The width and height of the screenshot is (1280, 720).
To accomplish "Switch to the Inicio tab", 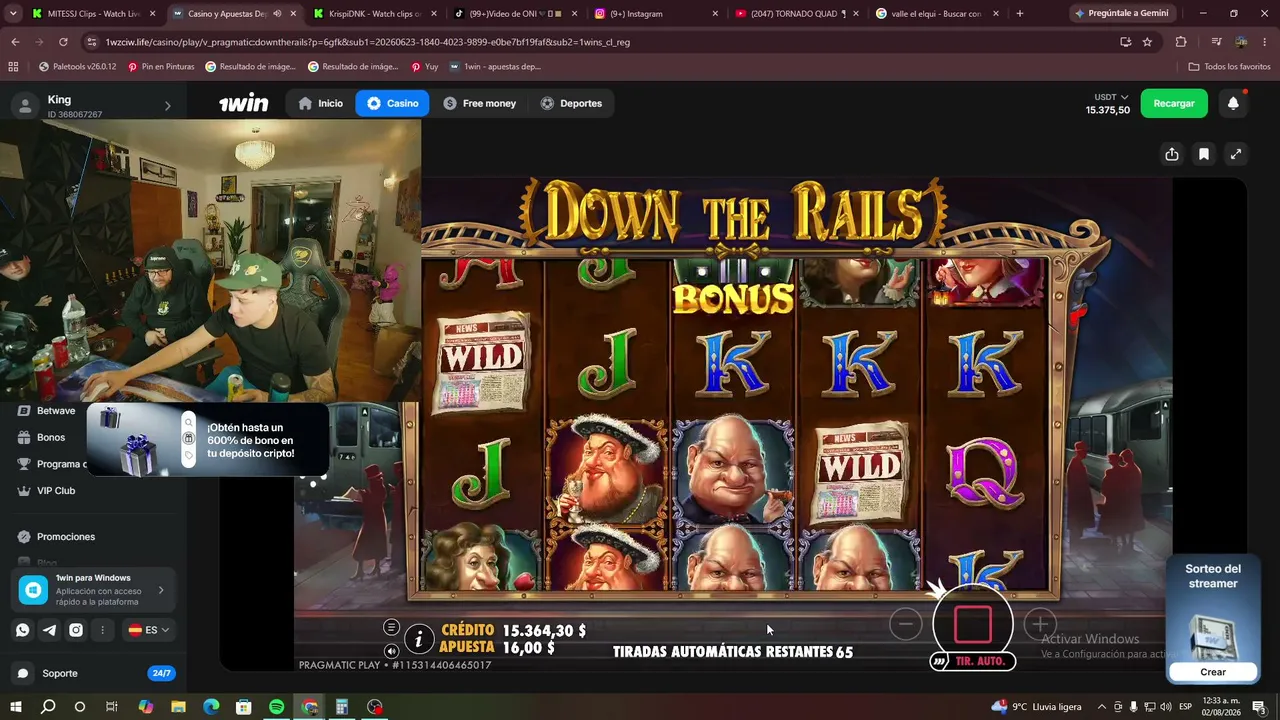I will (320, 103).
